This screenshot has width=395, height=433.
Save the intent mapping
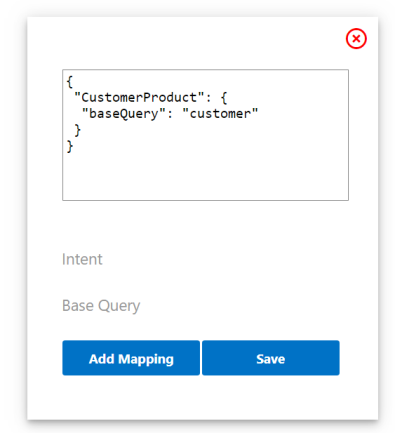coord(271,358)
